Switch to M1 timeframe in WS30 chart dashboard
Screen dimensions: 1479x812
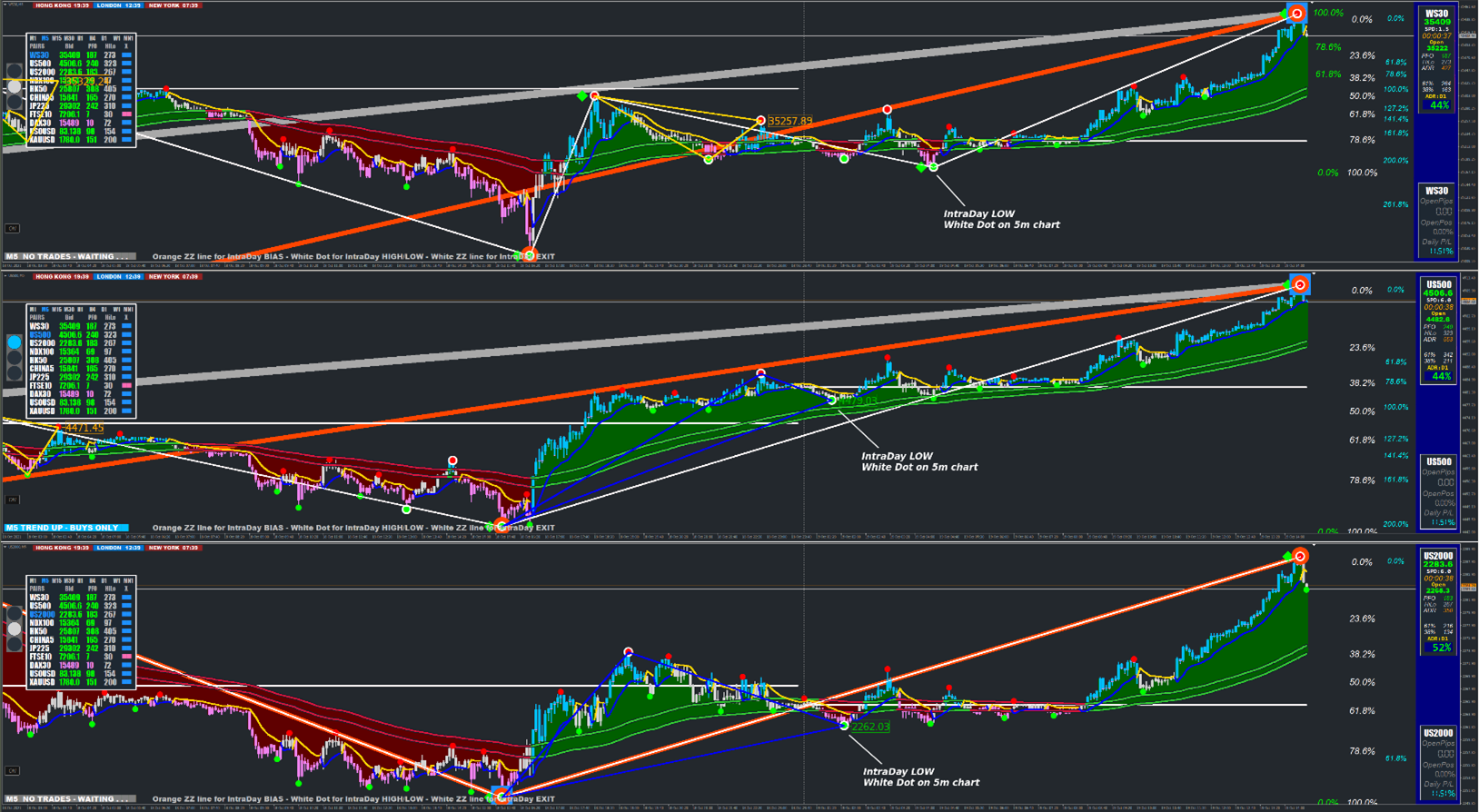point(33,38)
